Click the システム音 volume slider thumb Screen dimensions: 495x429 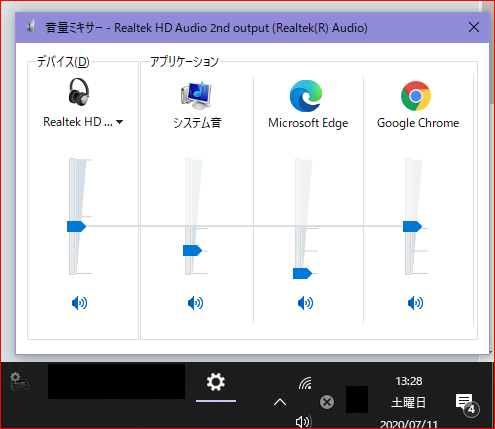pos(192,250)
